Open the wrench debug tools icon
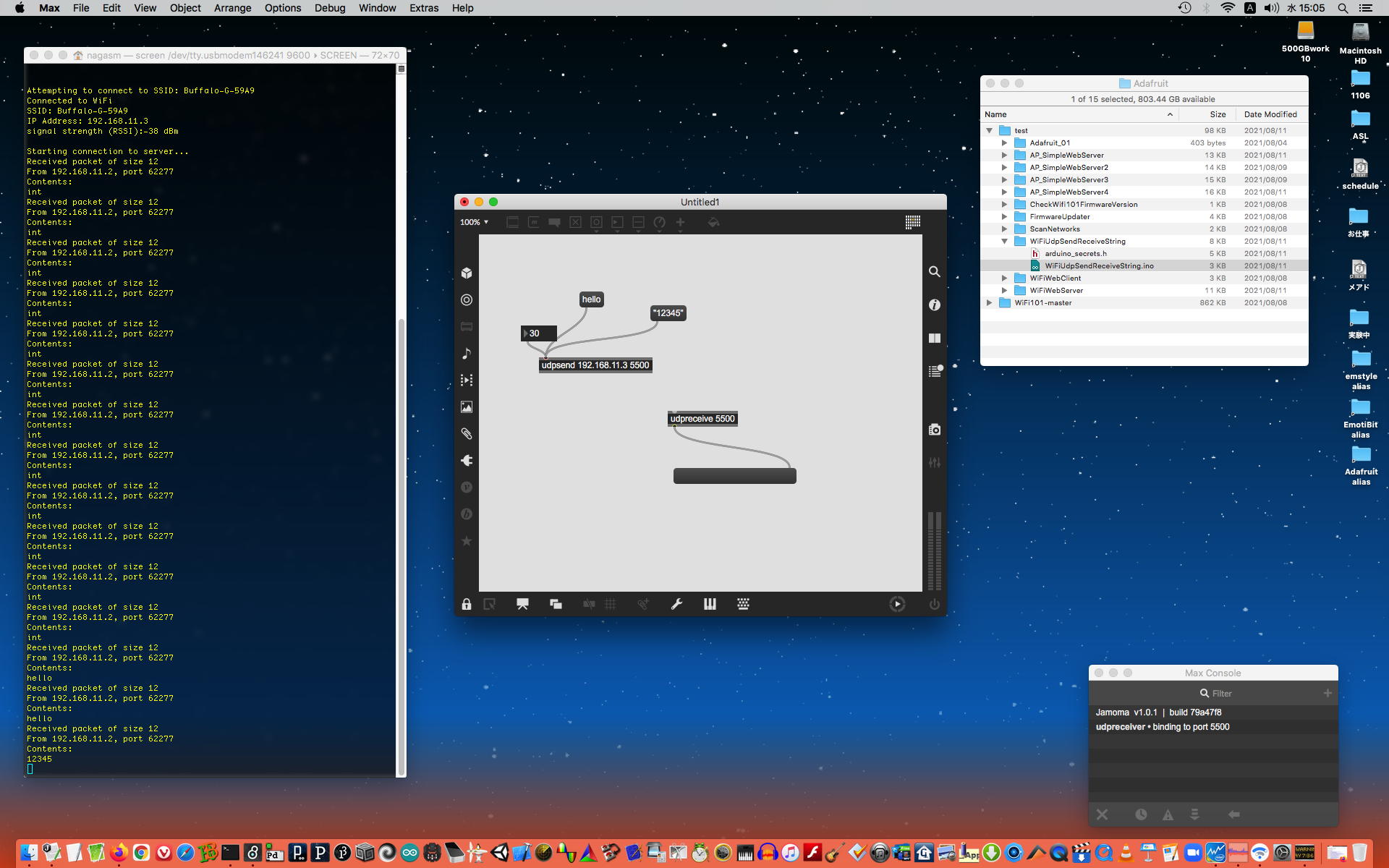1389x868 pixels. [676, 604]
